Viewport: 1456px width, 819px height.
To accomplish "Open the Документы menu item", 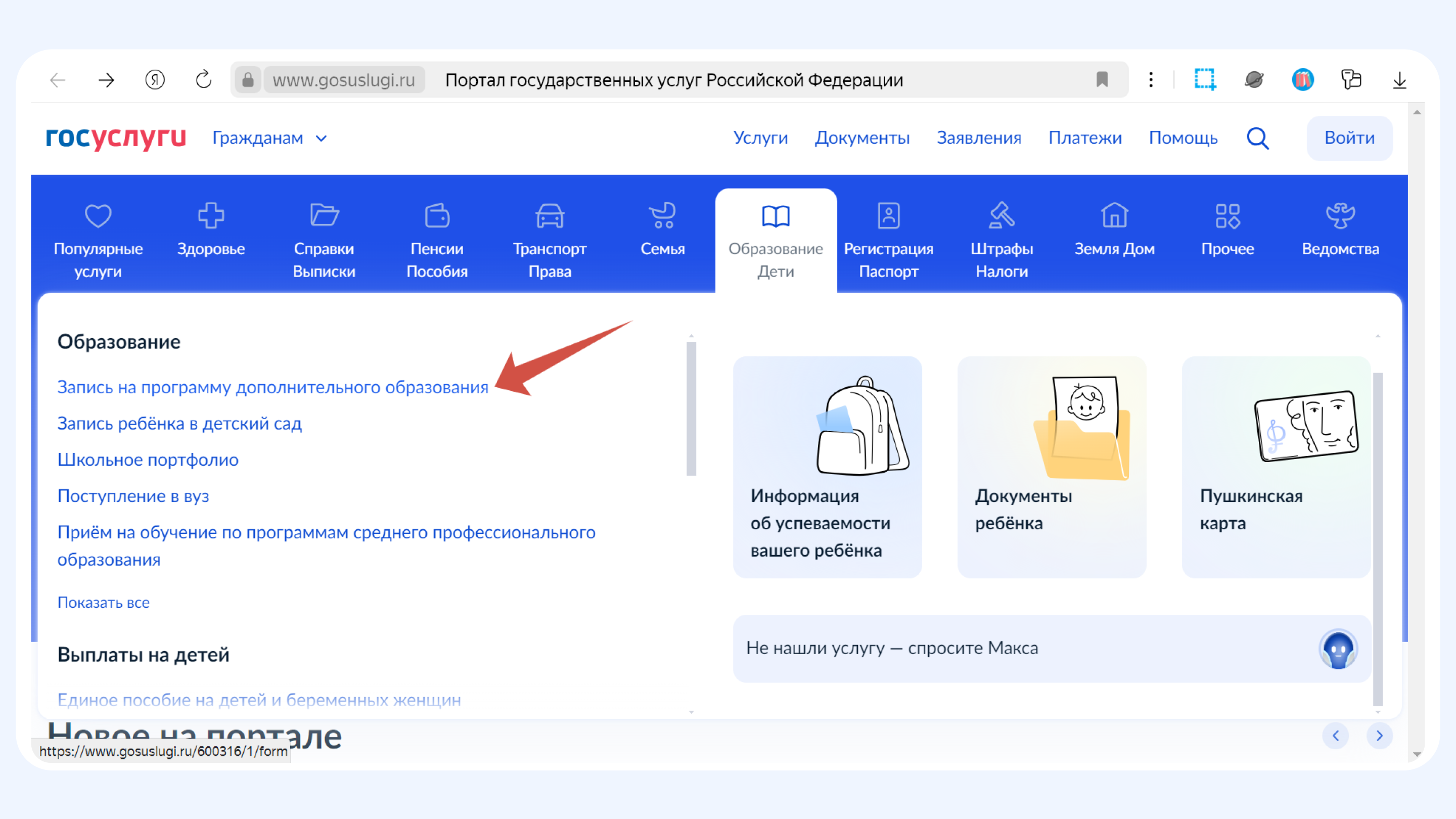I will (862, 138).
